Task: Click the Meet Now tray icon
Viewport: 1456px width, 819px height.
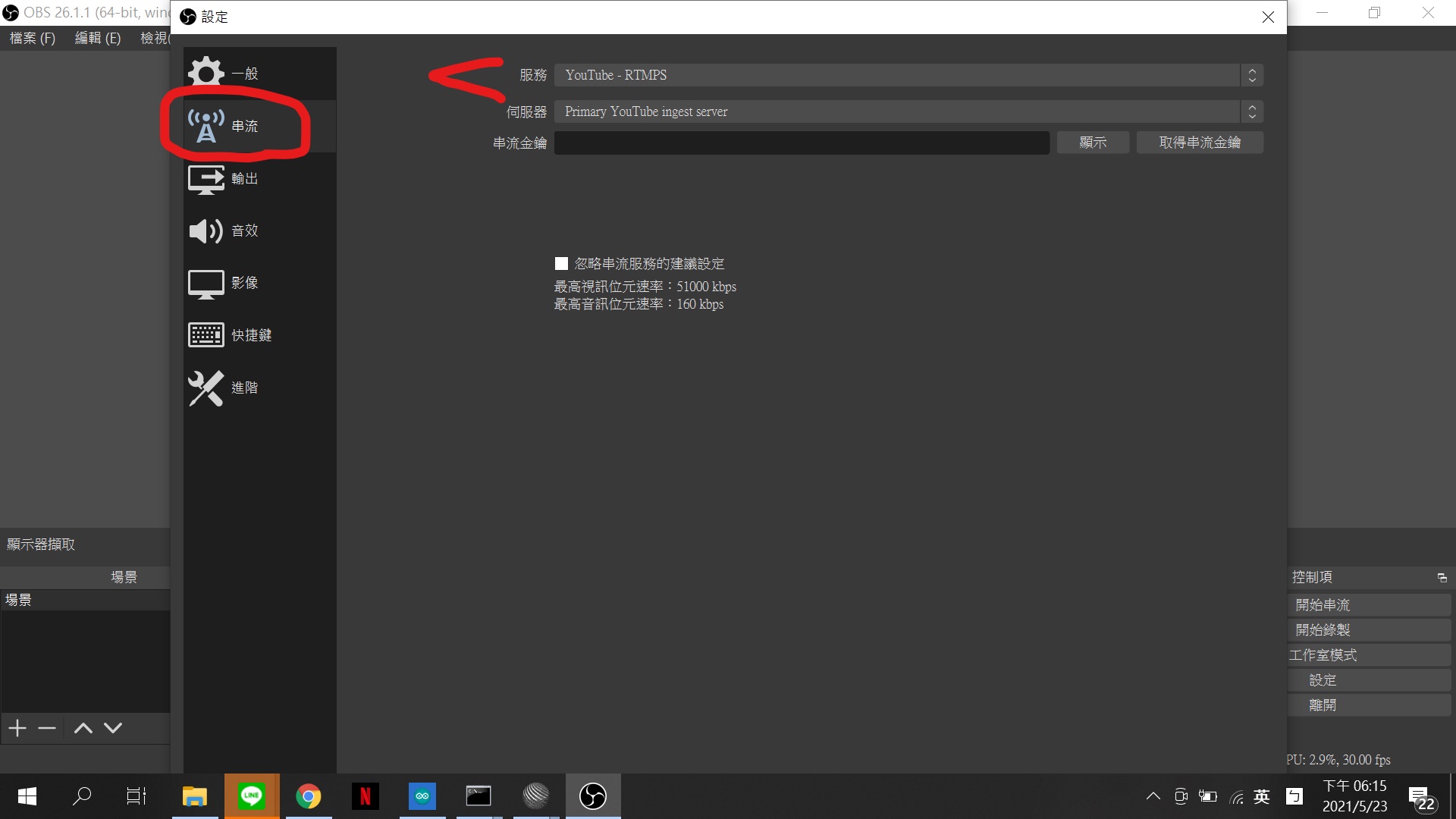Action: pyautogui.click(x=1181, y=796)
